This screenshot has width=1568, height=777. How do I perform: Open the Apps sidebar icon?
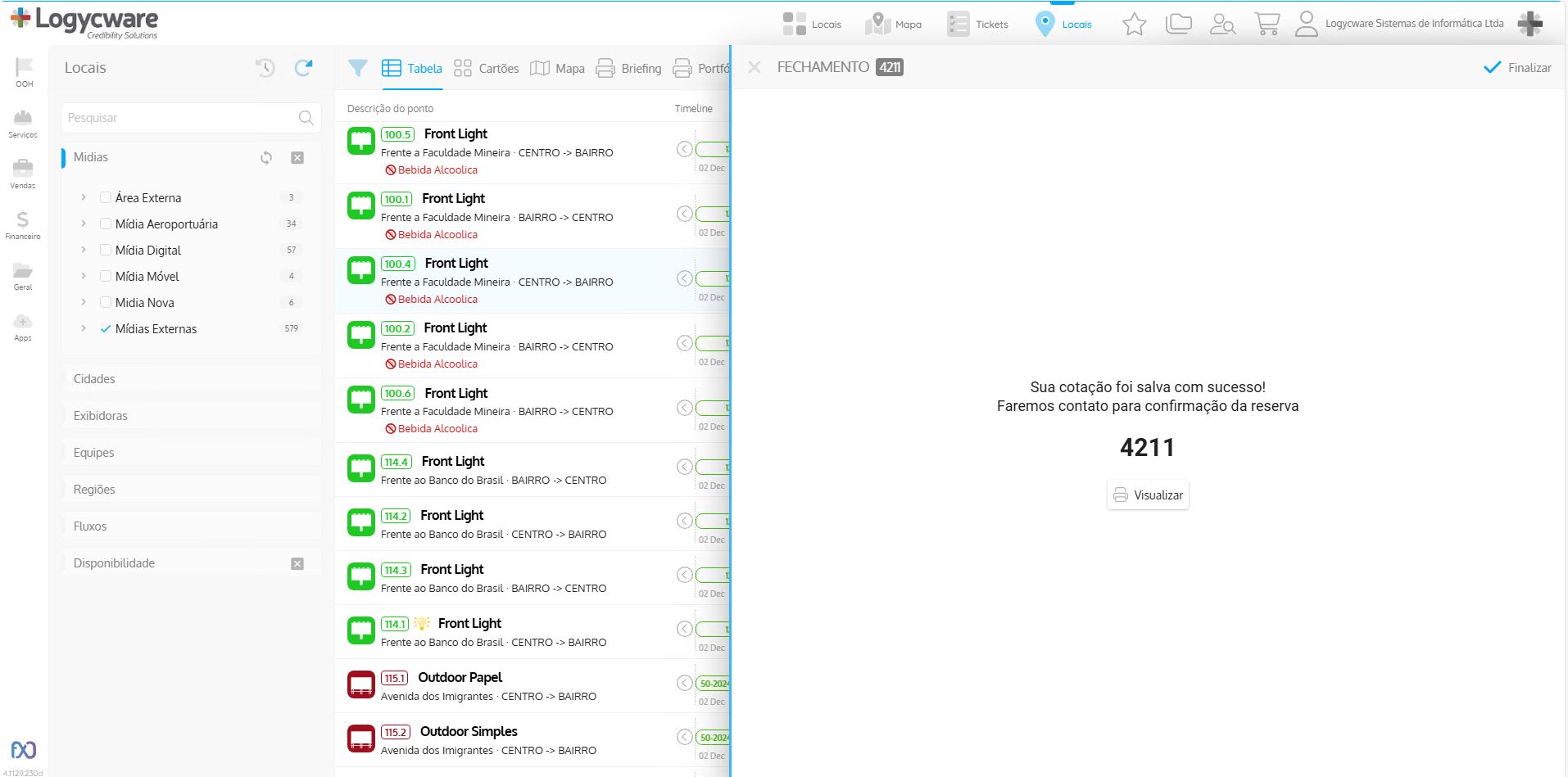click(23, 327)
